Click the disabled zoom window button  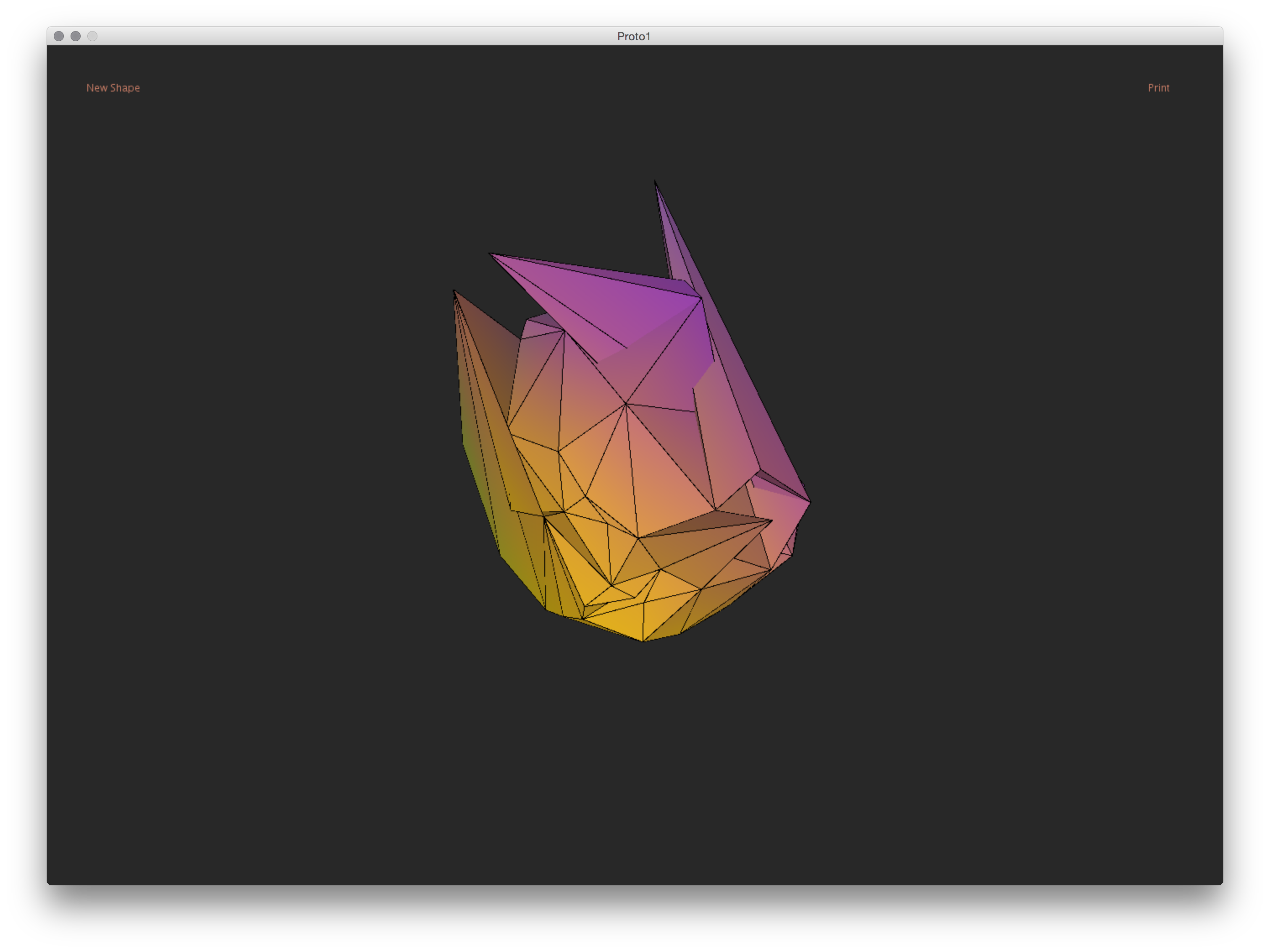click(92, 36)
